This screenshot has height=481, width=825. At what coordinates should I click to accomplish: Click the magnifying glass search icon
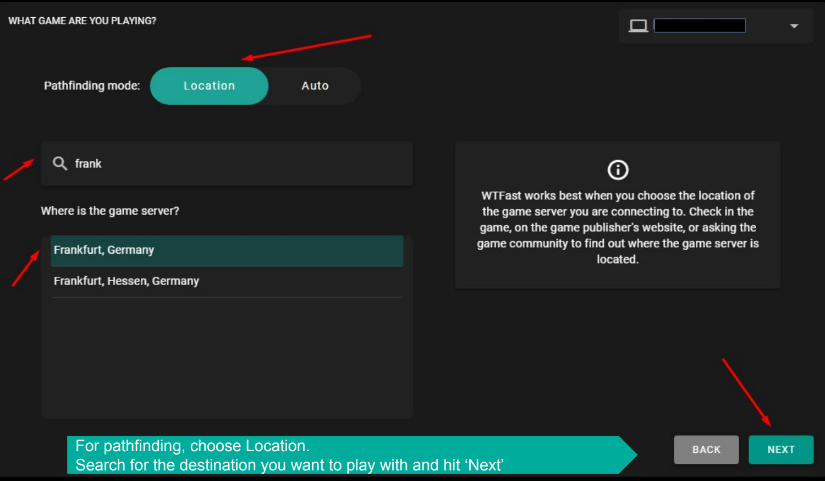click(60, 163)
